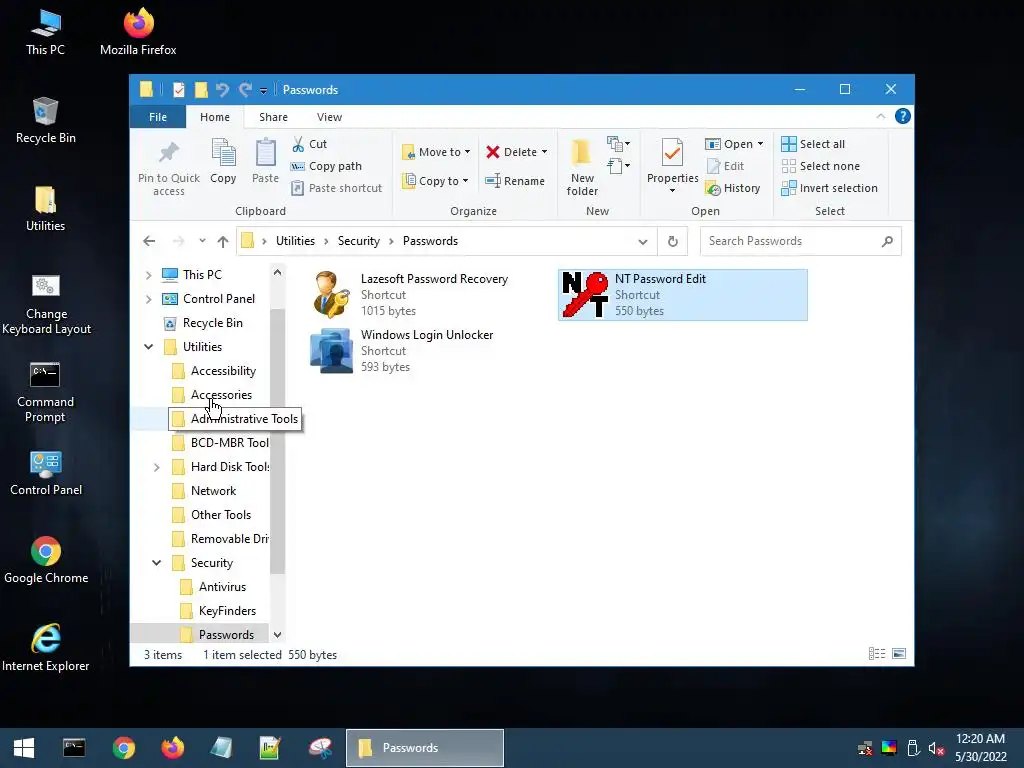Collapse the ribbon with the chevron

click(x=880, y=116)
